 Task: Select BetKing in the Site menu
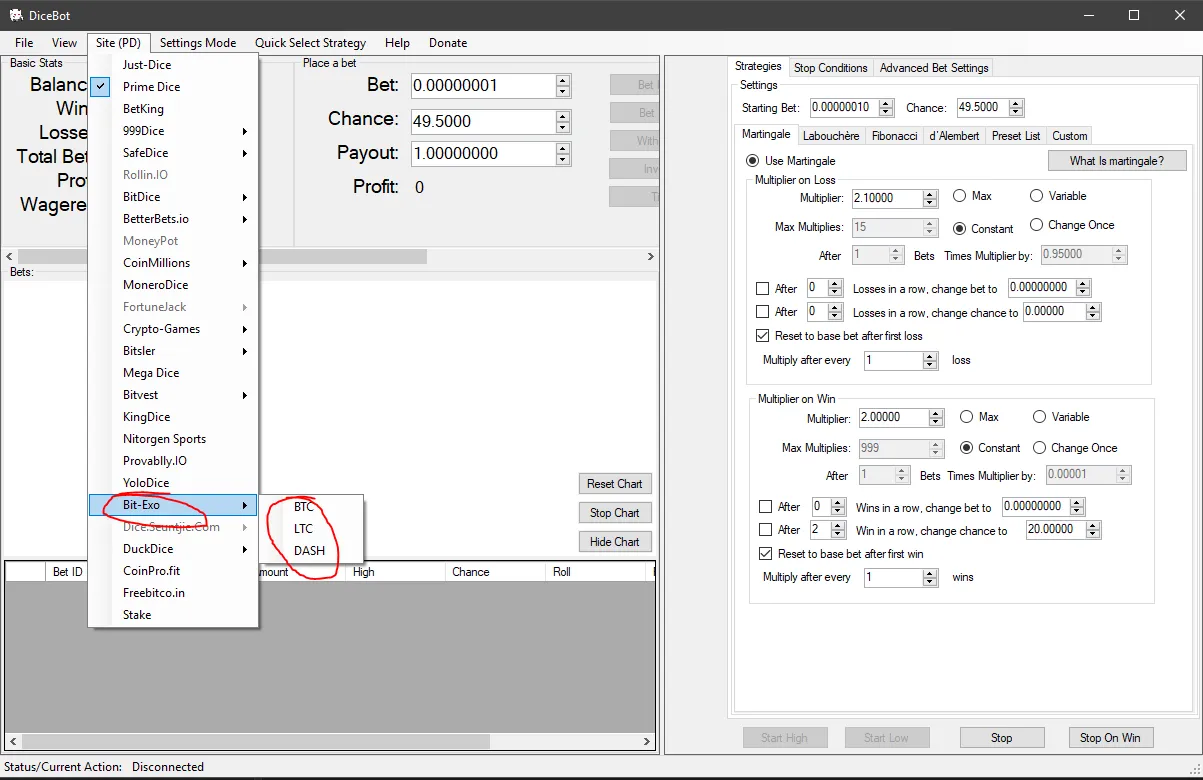point(173,109)
